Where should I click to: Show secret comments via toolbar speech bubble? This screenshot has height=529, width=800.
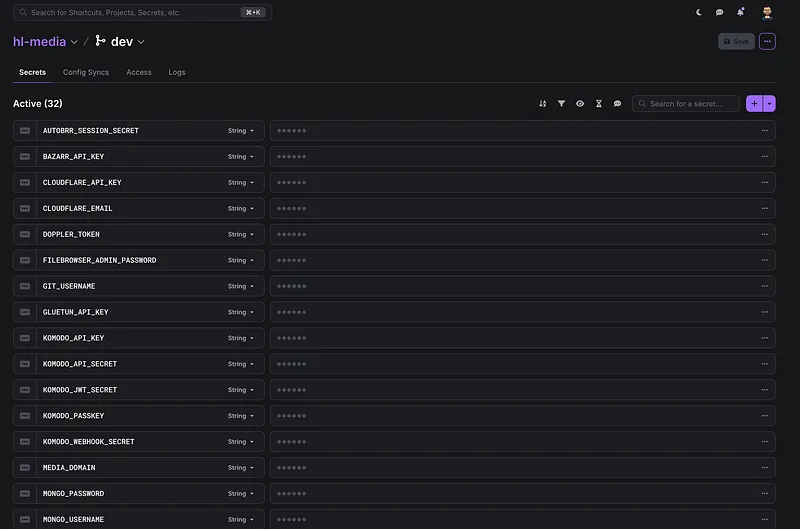pyautogui.click(x=618, y=104)
